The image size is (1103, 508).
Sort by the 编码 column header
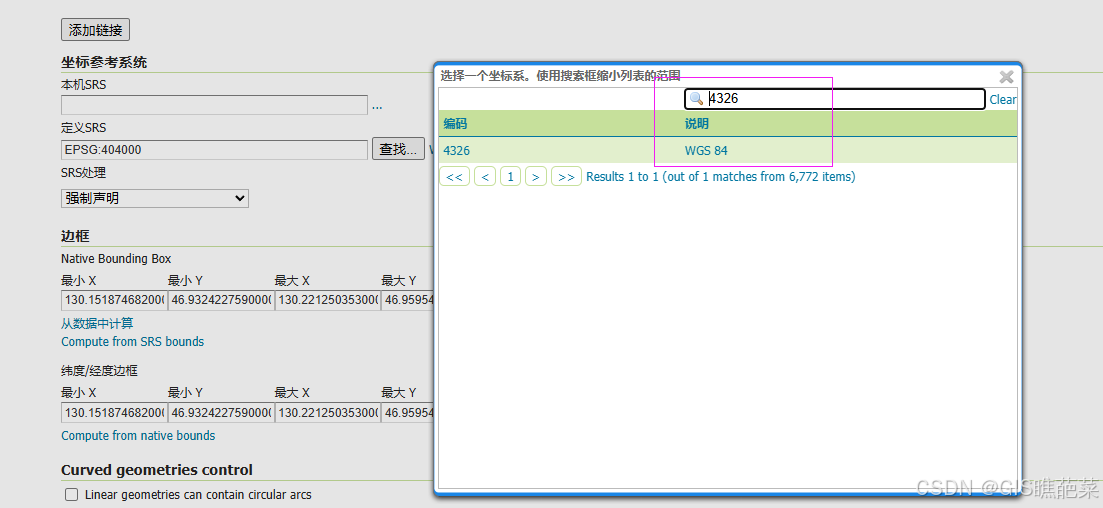(455, 124)
